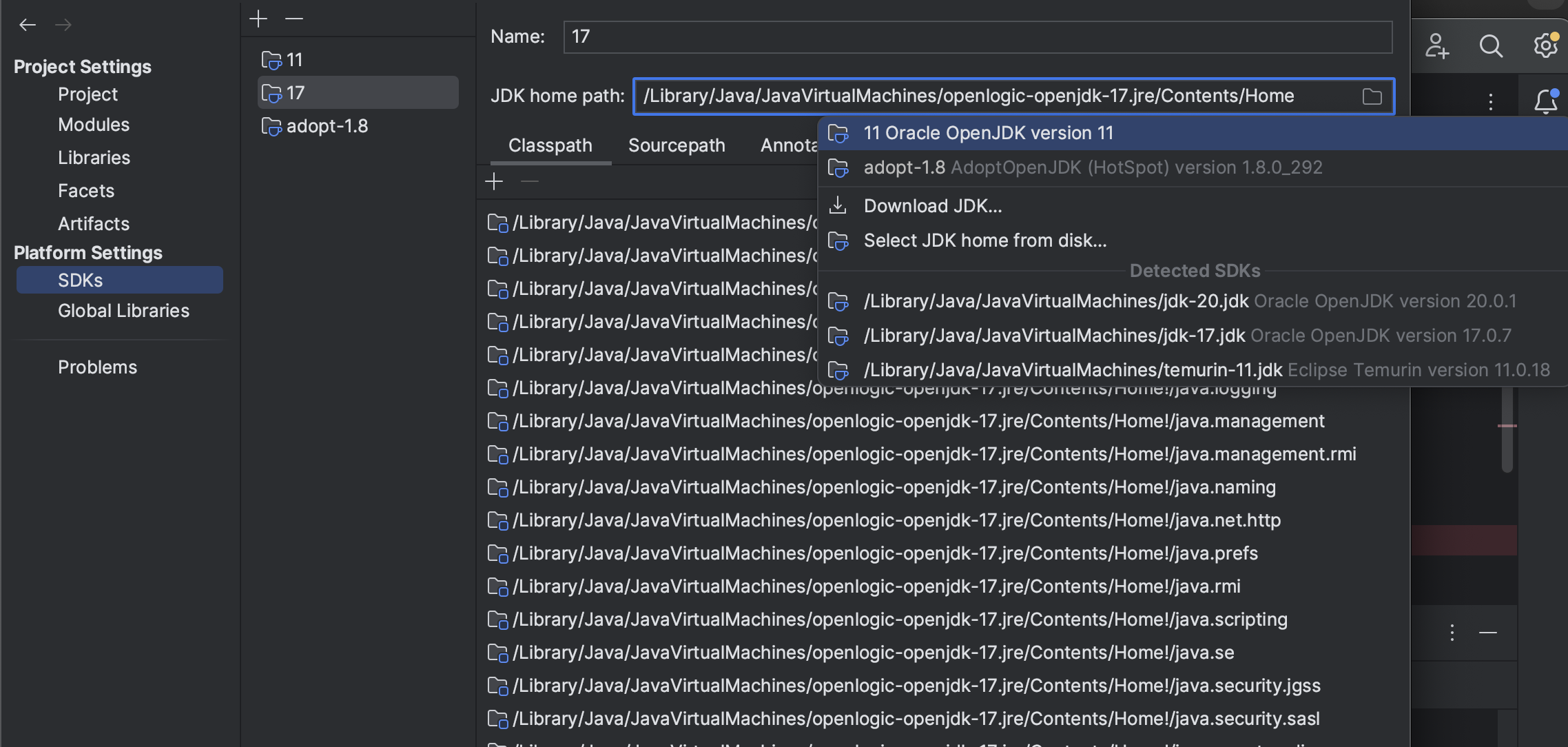This screenshot has height=747, width=1568.
Task: Click the add SDK plus icon
Action: 258,19
